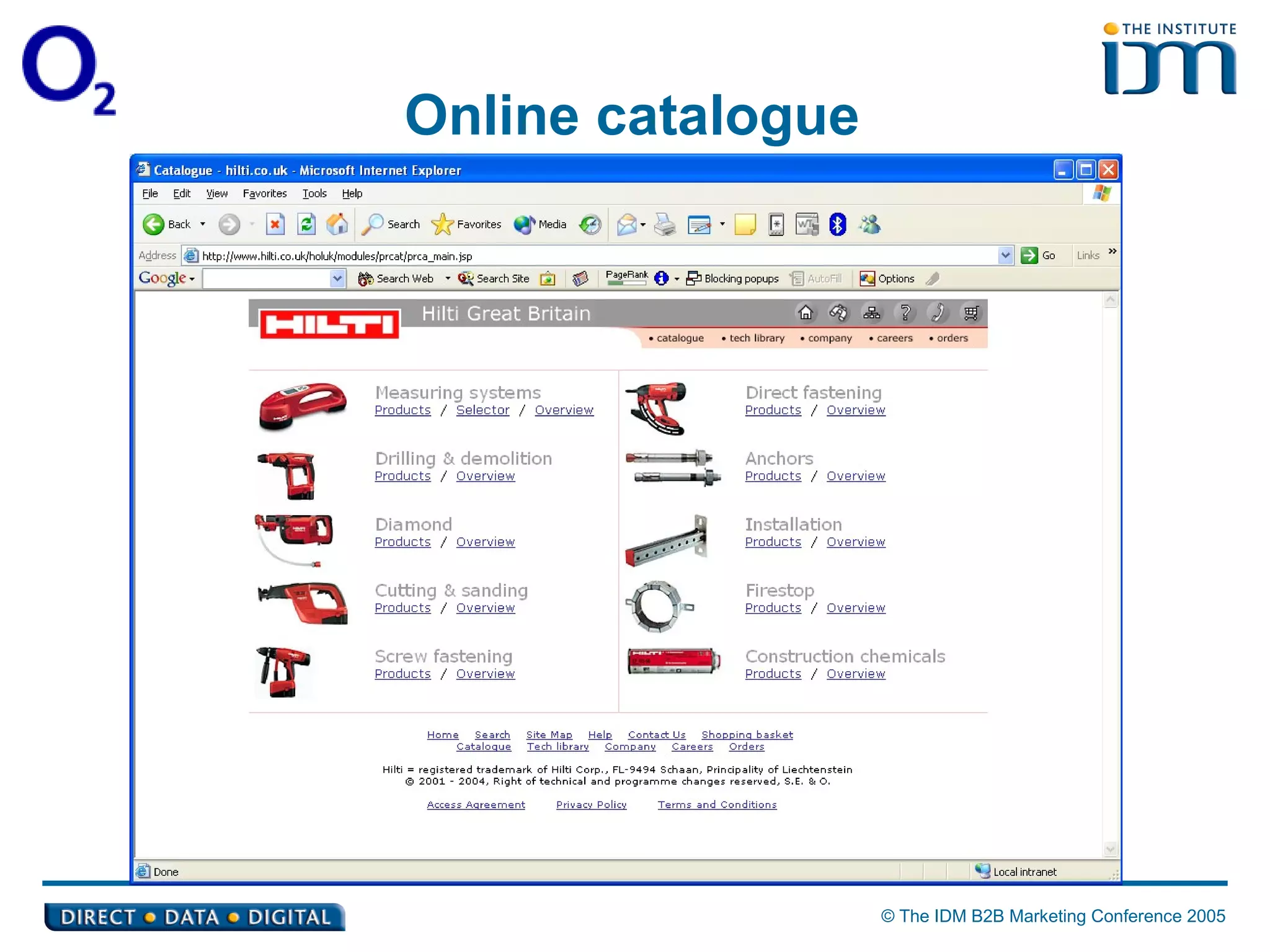
Task: Click the Hilti search binoculars icon
Action: tap(838, 313)
